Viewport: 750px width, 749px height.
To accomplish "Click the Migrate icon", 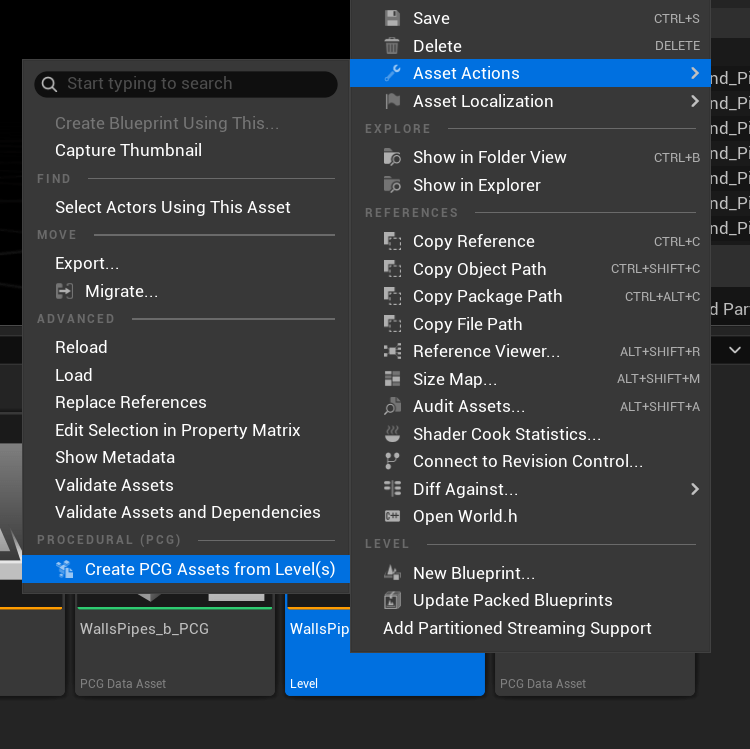I will click(x=65, y=291).
